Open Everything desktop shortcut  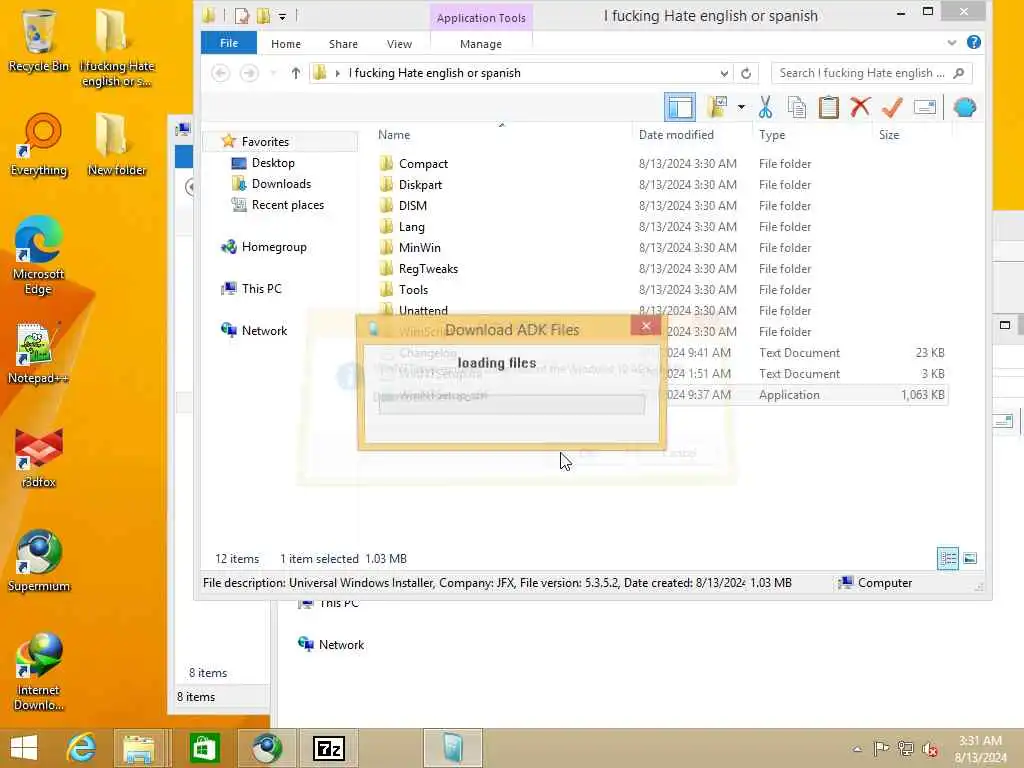coord(39,145)
